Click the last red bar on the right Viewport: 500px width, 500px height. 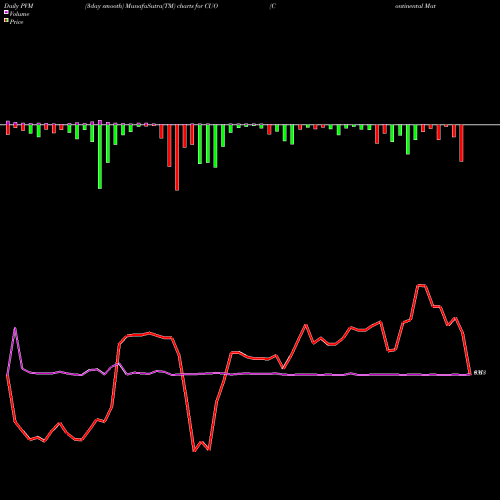coord(461,143)
